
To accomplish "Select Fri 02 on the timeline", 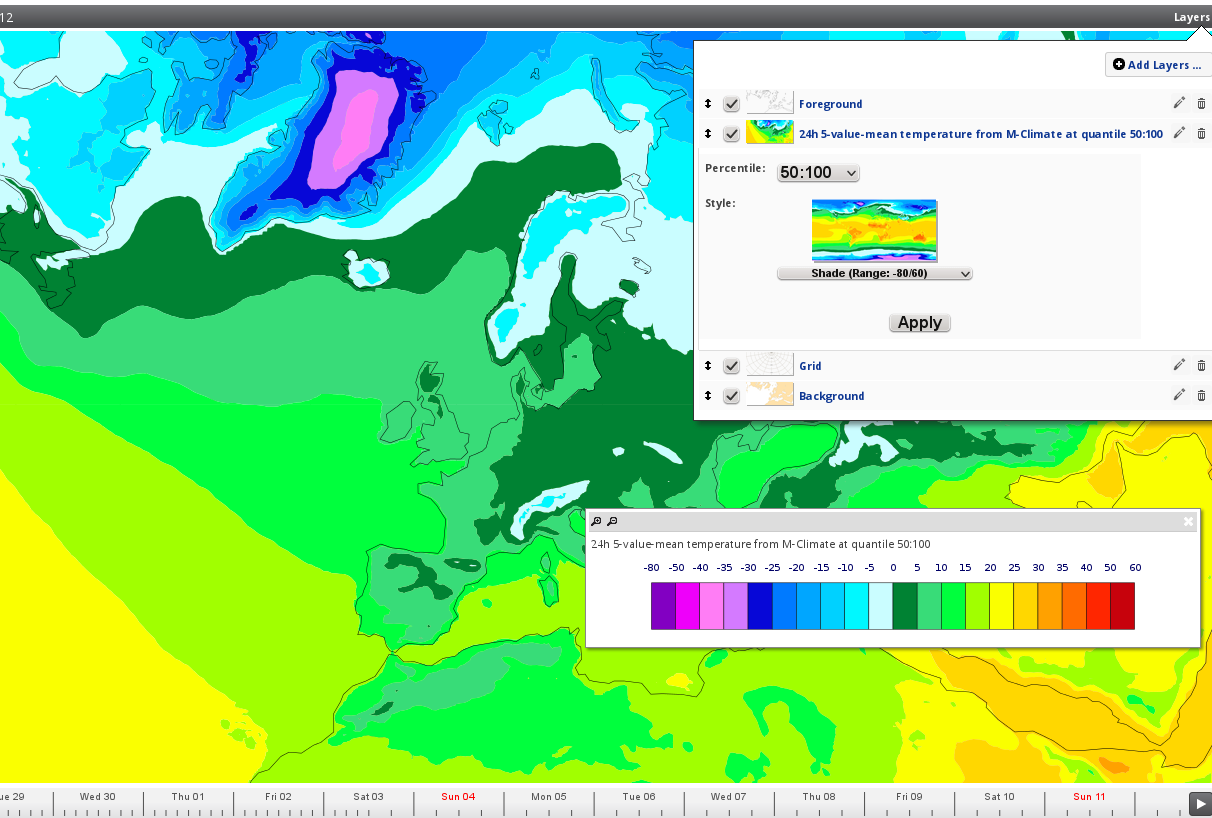I will (x=278, y=796).
